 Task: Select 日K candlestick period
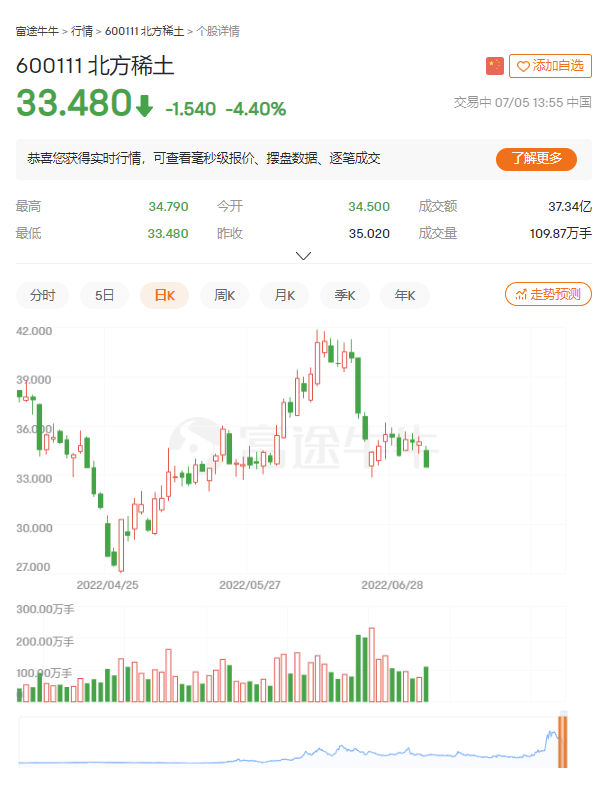[164, 295]
